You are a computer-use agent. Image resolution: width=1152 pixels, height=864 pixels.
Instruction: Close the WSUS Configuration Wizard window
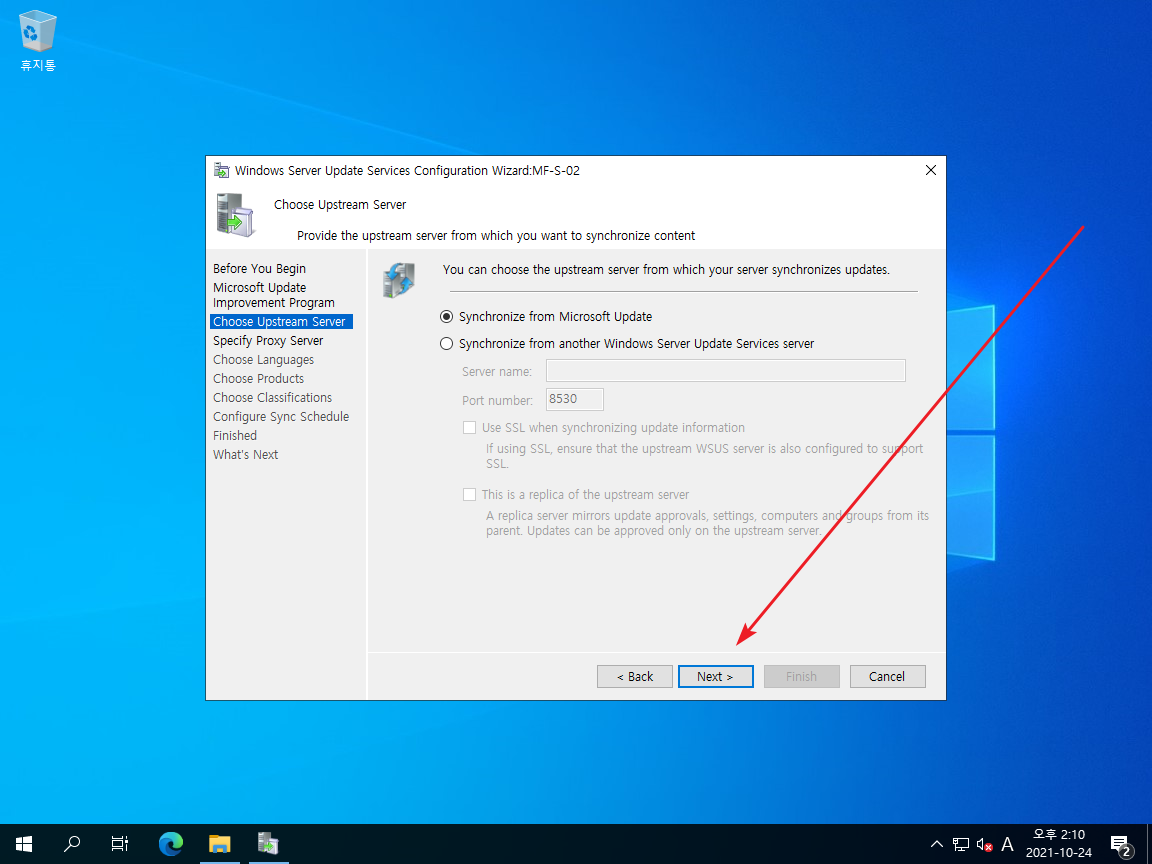931,170
